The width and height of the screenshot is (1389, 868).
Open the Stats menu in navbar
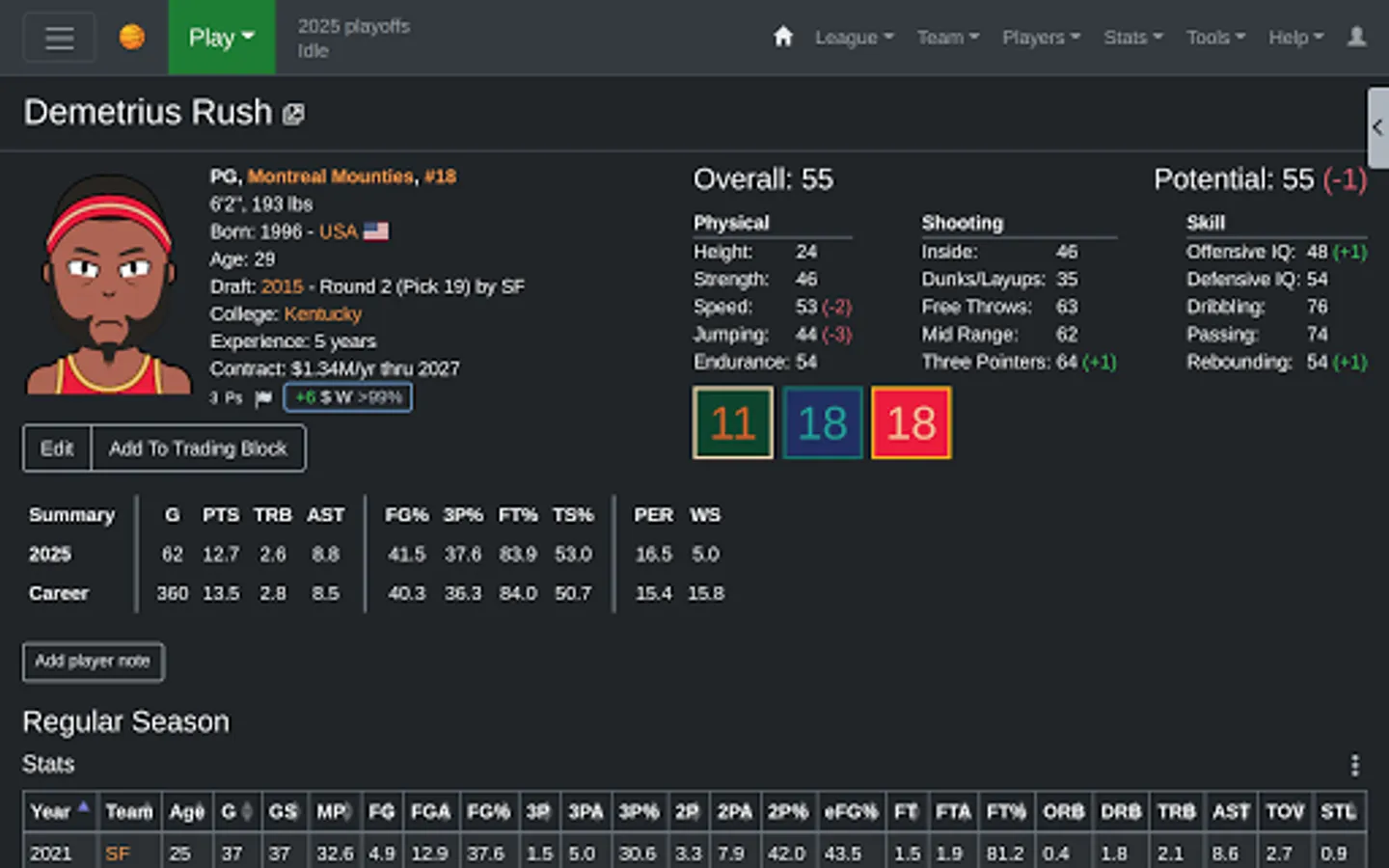point(1133,38)
